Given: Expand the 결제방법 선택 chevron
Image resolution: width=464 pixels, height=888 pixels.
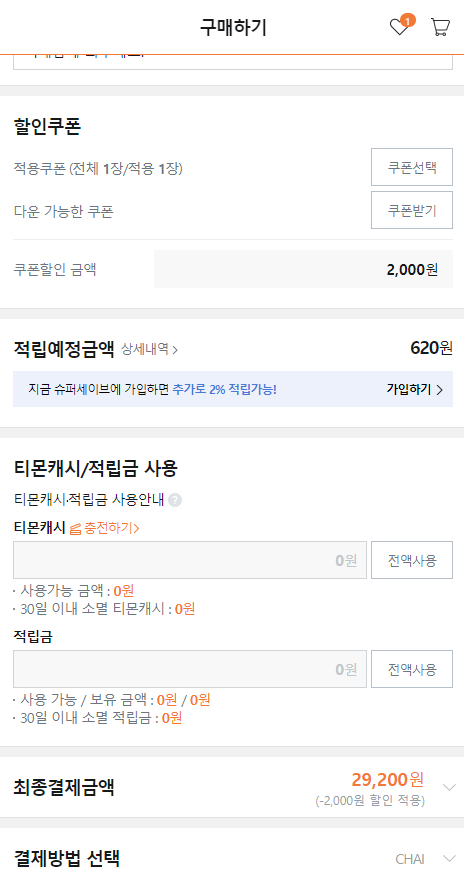Looking at the screenshot, I should pos(449,859).
